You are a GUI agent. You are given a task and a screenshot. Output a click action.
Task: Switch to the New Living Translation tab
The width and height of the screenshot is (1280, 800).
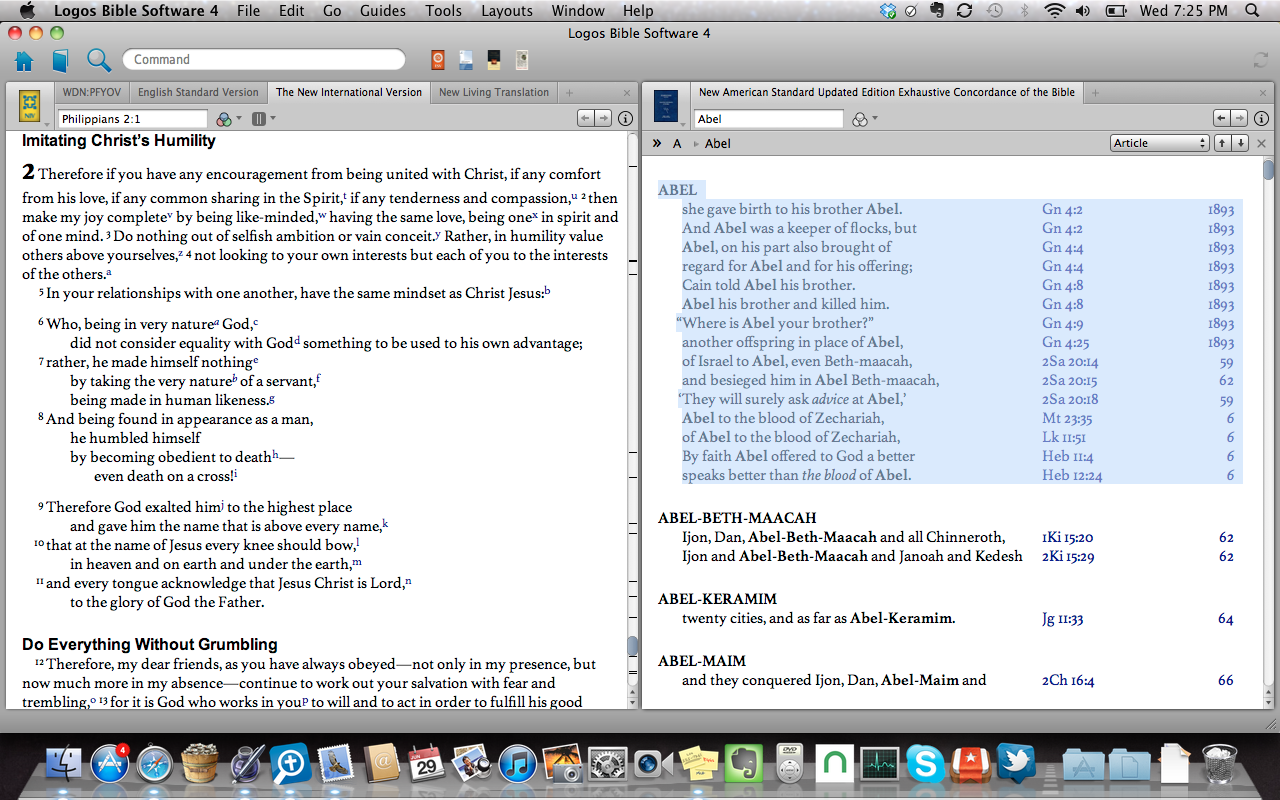pyautogui.click(x=494, y=92)
